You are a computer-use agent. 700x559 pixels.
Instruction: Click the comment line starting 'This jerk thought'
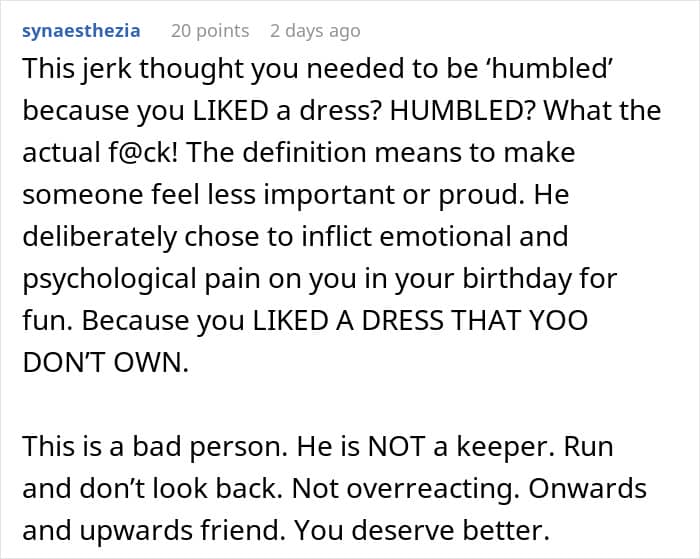pos(317,70)
